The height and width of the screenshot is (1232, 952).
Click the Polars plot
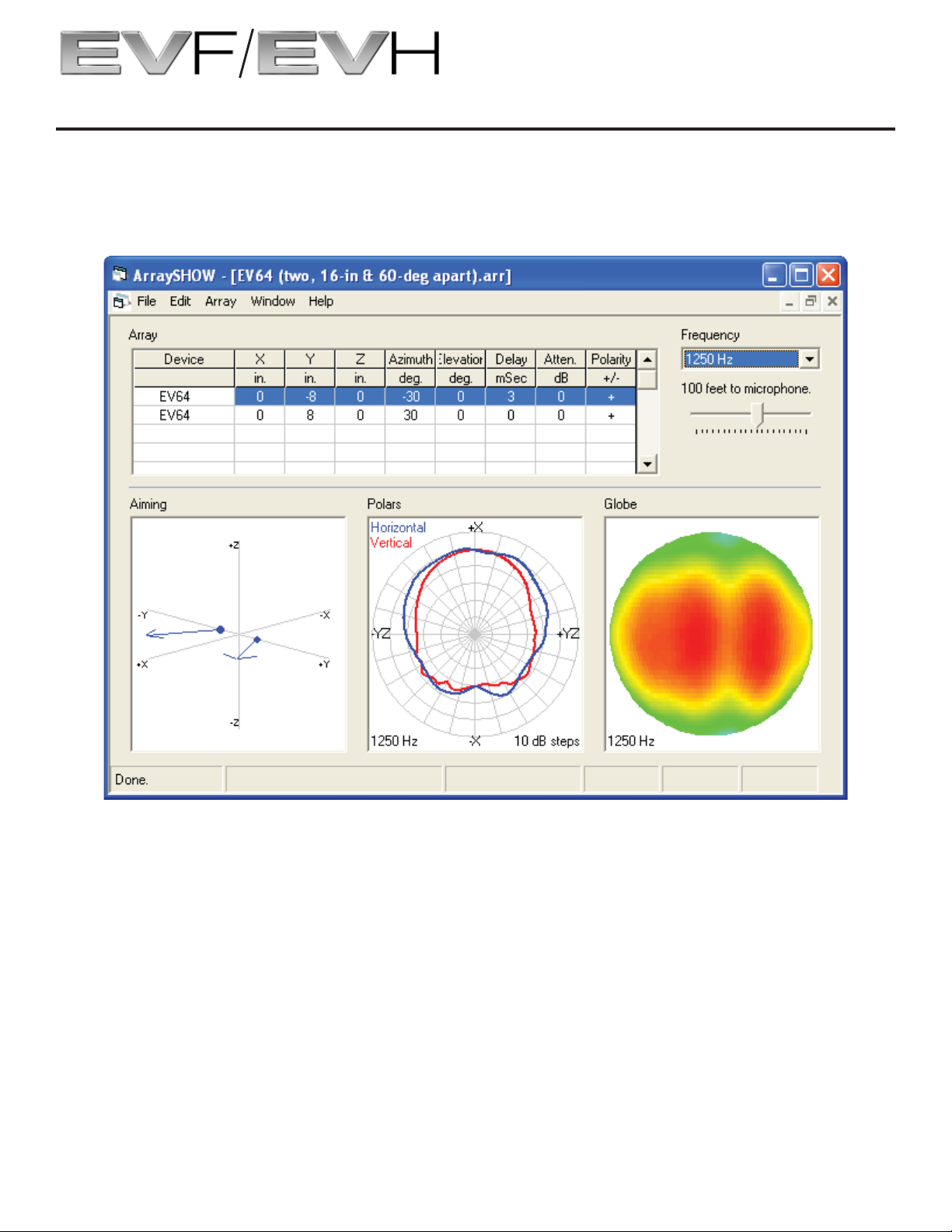(x=475, y=634)
